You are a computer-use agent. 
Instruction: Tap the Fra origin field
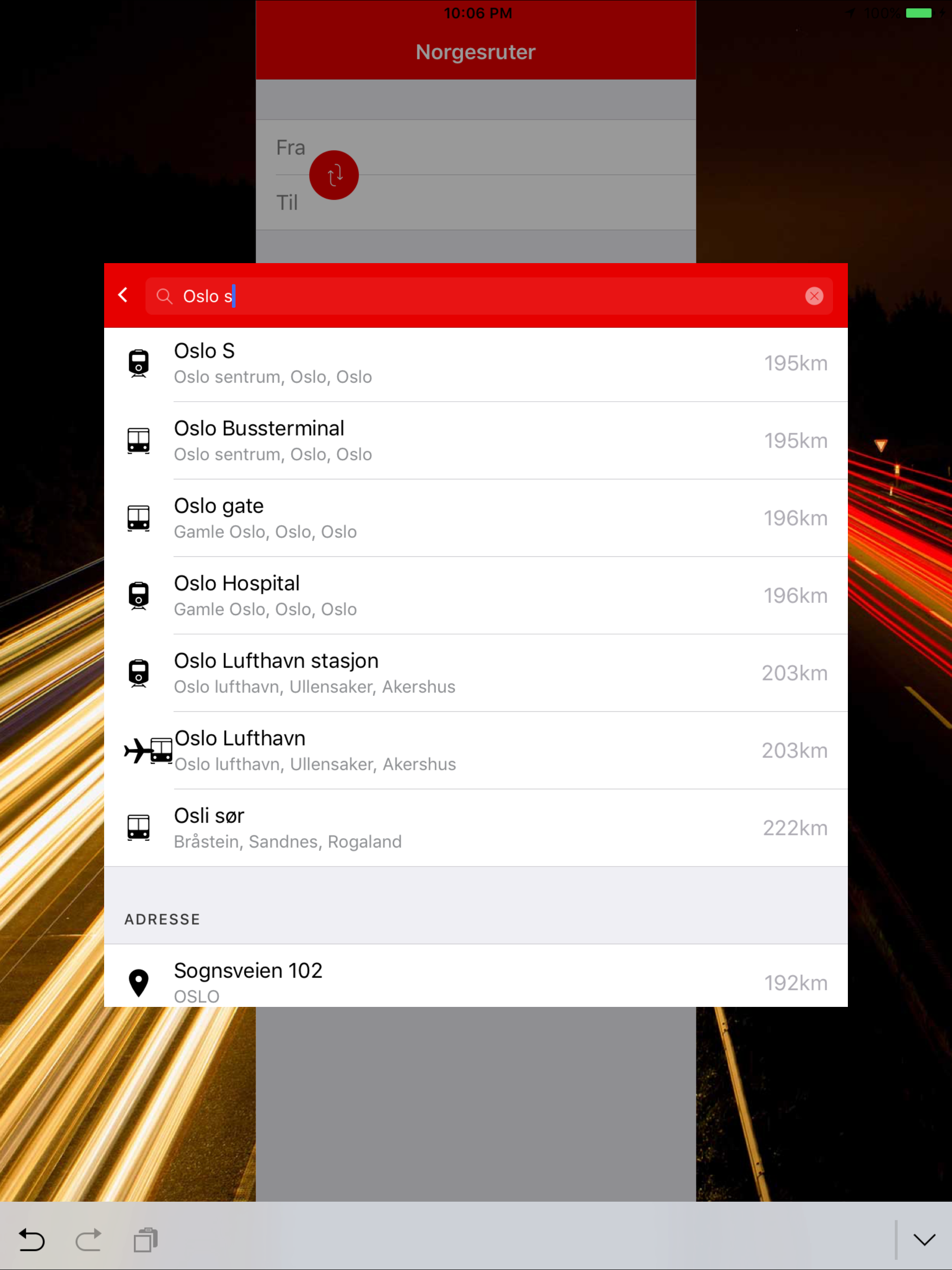coord(505,147)
